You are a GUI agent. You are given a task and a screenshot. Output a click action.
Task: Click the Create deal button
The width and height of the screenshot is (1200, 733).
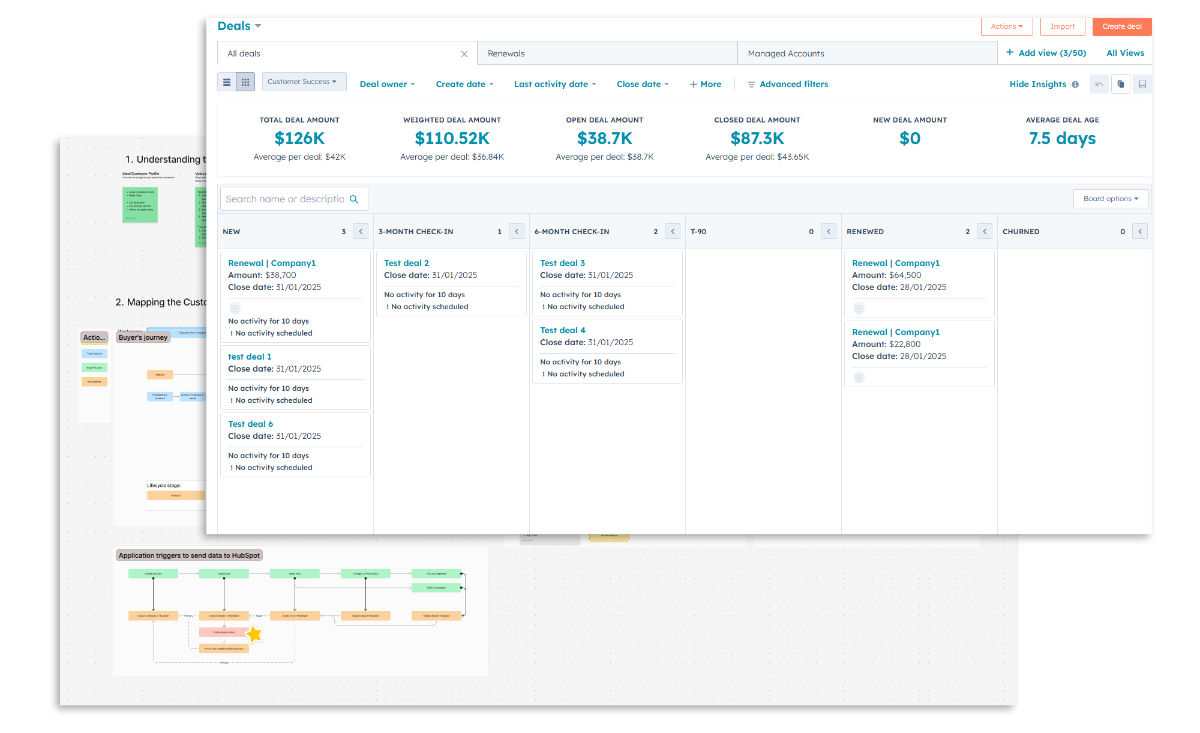(x=1122, y=27)
